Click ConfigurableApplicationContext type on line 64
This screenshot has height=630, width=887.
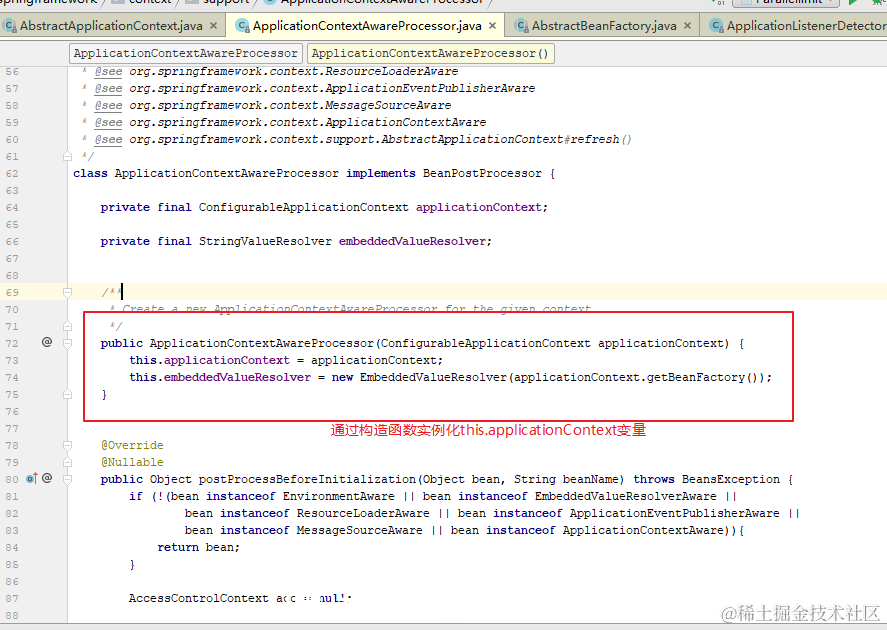(303, 207)
